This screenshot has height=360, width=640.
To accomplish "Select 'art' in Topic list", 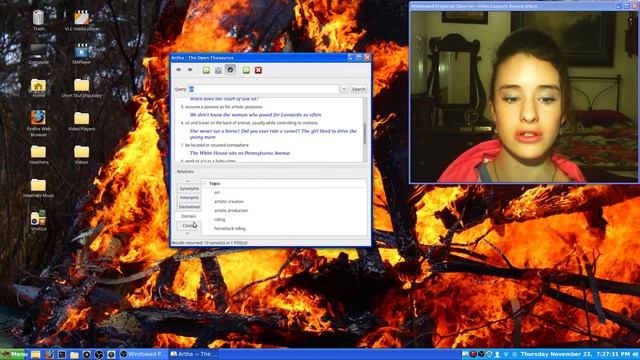I will pos(217,193).
